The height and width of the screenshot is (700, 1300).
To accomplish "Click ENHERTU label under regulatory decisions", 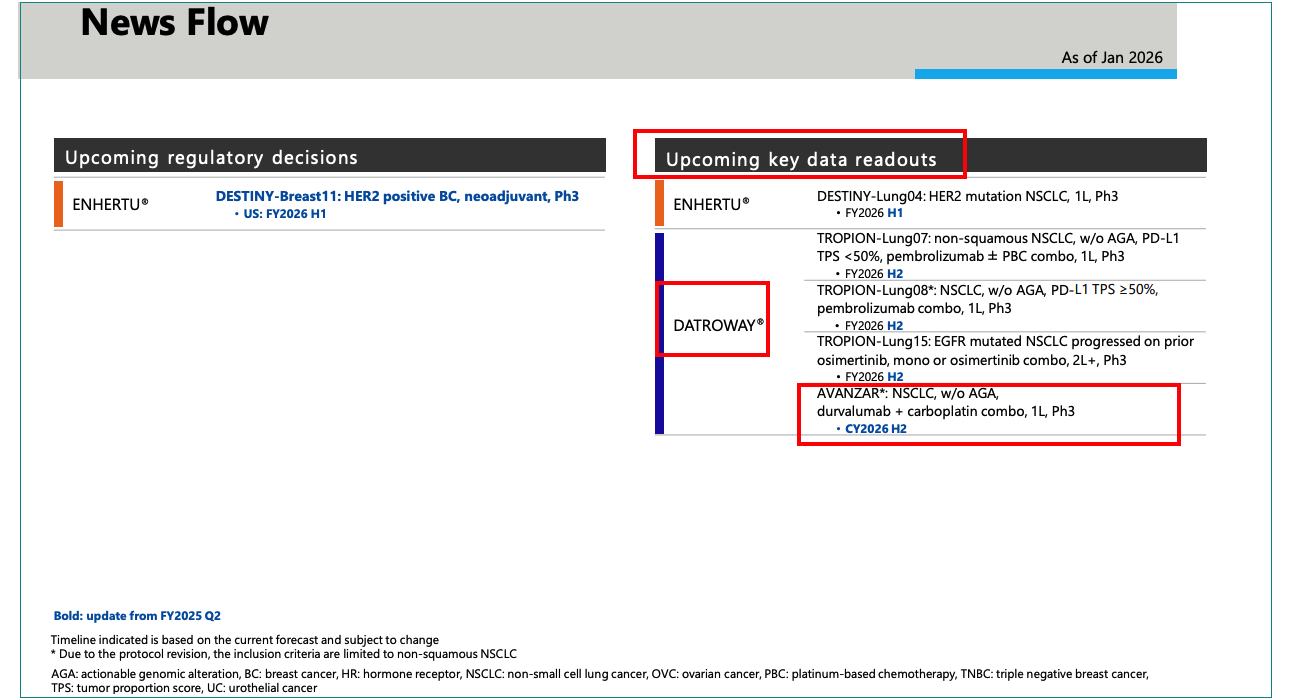I will (x=110, y=204).
